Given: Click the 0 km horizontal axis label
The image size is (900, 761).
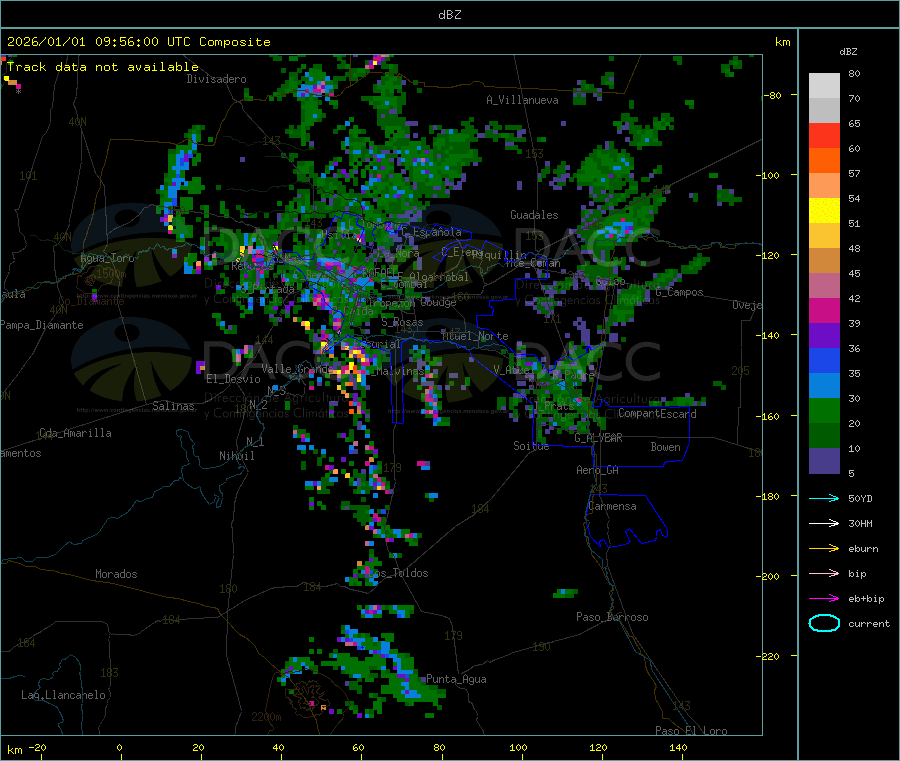Looking at the screenshot, I should [119, 747].
